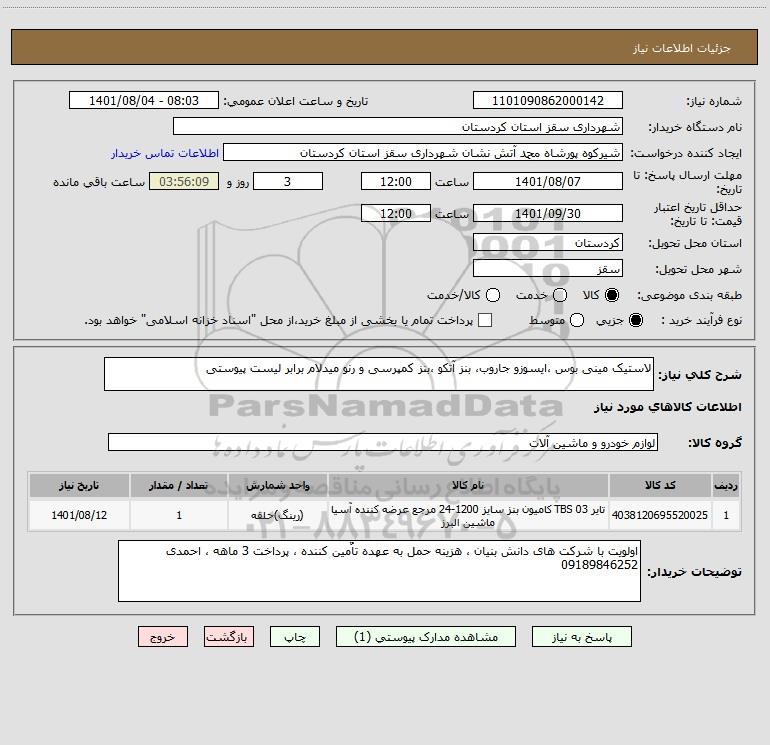Click the need date cell 1401/08/12
The height and width of the screenshot is (745, 770).
coord(79,515)
